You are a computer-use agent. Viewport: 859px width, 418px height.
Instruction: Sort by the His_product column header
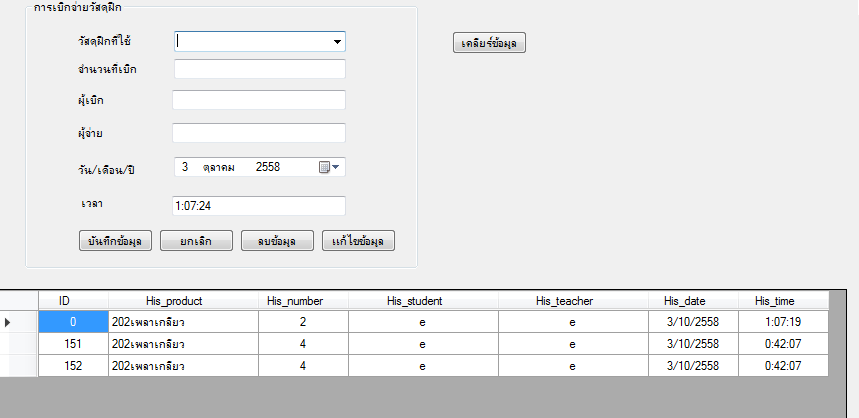(x=184, y=300)
